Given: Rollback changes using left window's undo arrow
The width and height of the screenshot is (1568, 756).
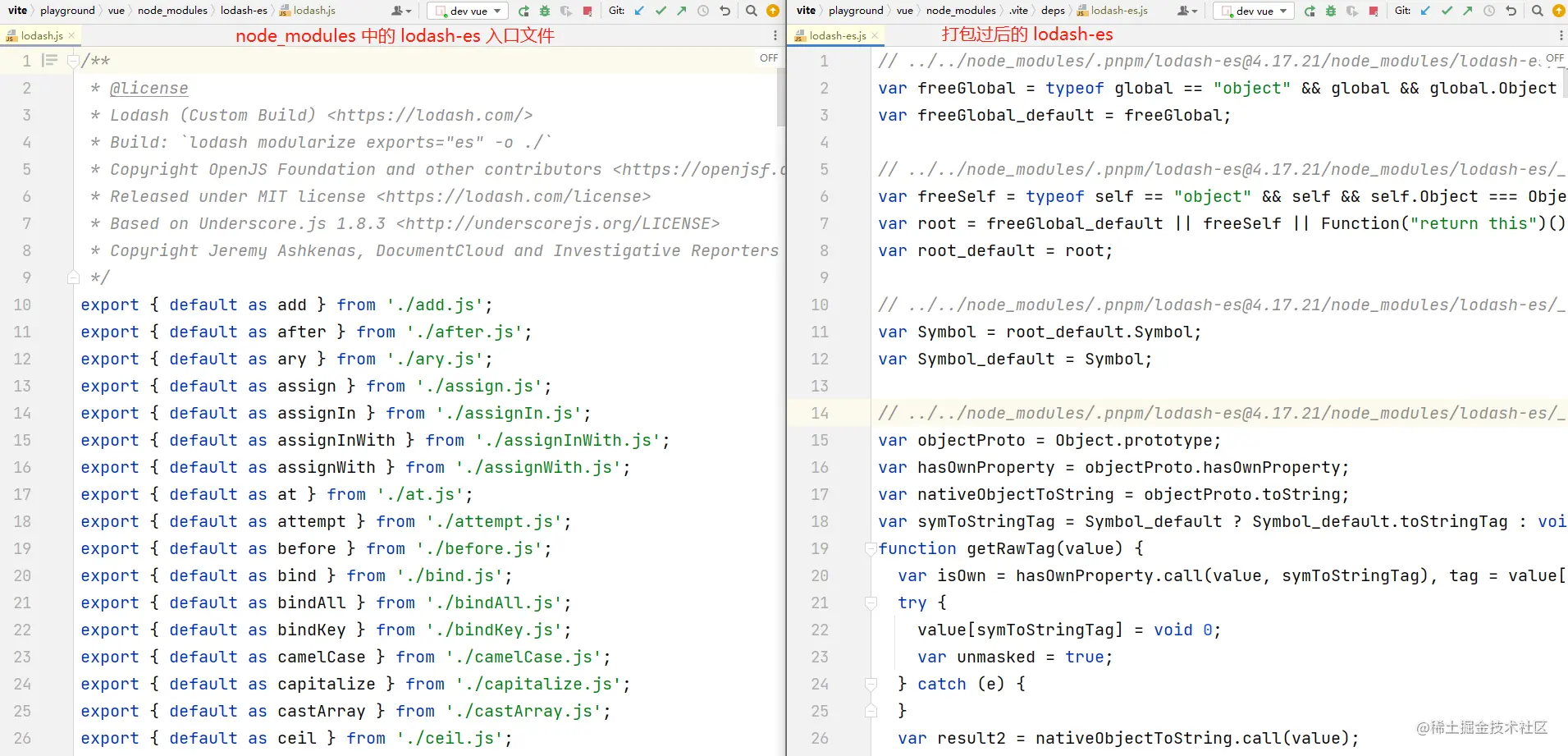Looking at the screenshot, I should [725, 11].
